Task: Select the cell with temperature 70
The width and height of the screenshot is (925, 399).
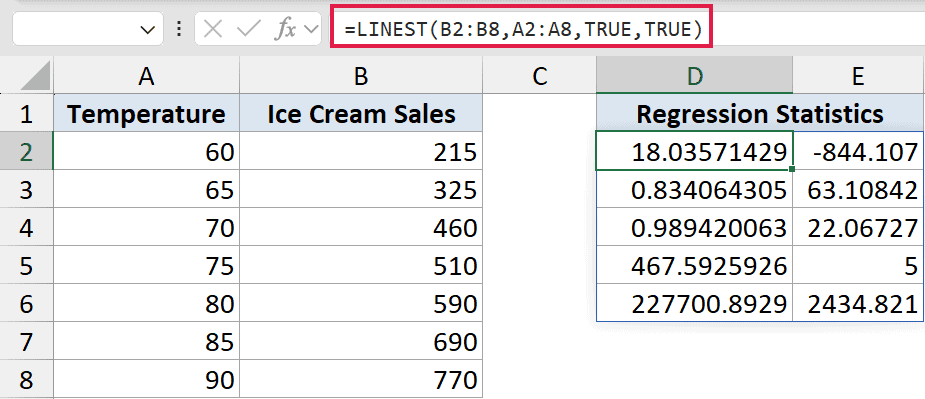Action: tap(146, 227)
